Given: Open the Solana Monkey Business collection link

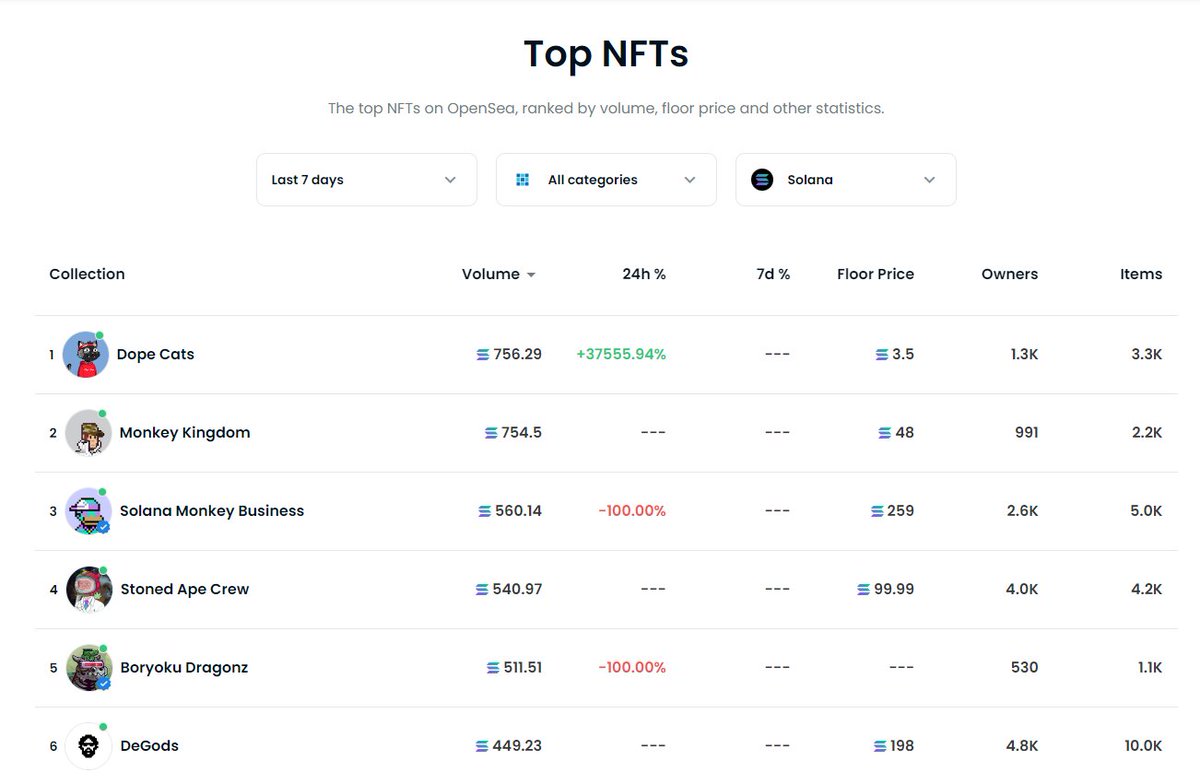Looking at the screenshot, I should click(212, 511).
